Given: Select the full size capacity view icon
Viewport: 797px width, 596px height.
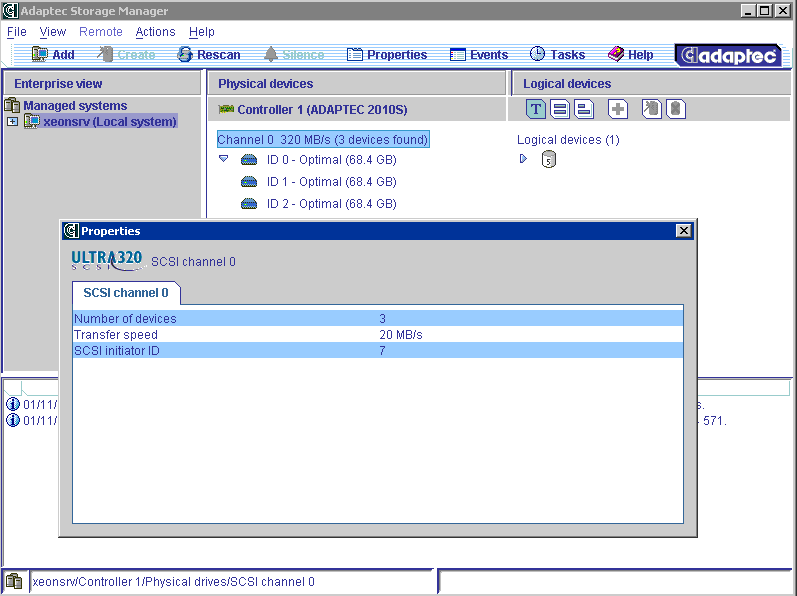Looking at the screenshot, I should (x=560, y=109).
